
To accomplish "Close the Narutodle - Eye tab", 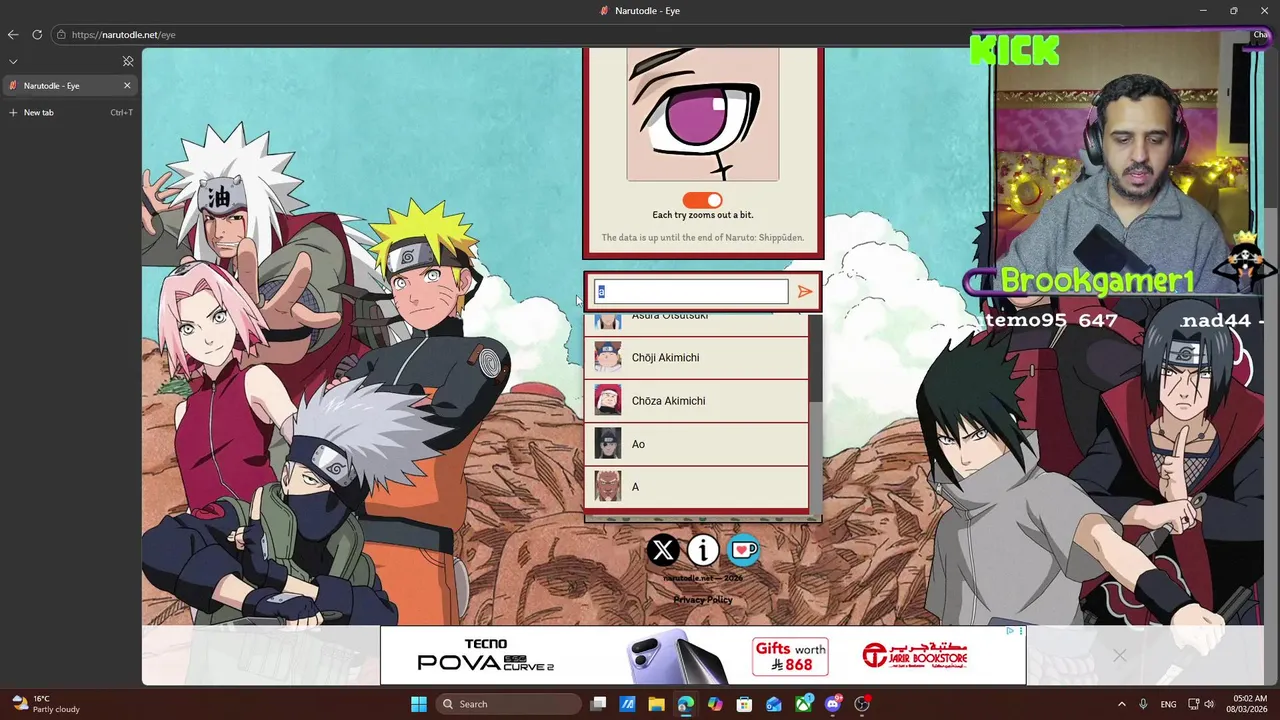I will (127, 85).
